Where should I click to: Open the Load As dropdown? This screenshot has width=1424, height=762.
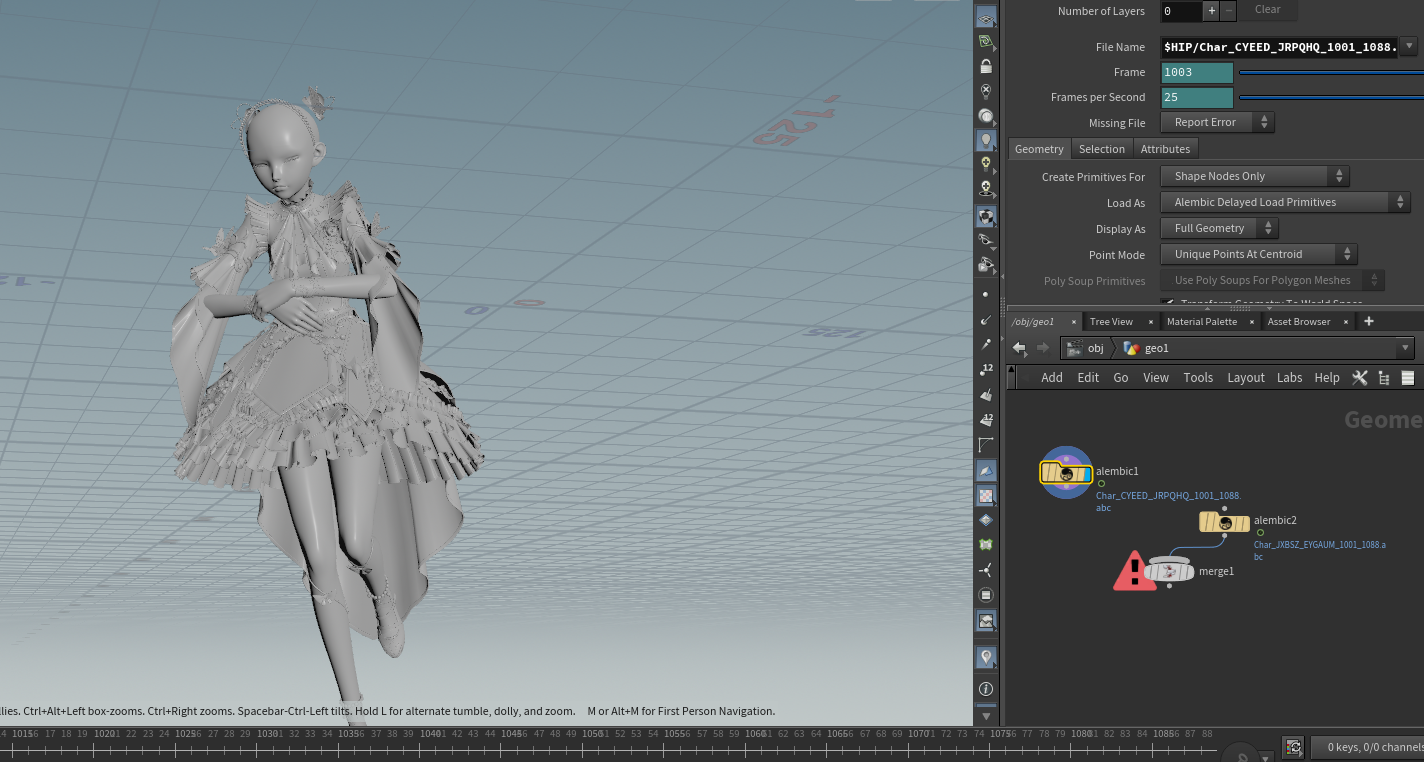click(x=1285, y=202)
